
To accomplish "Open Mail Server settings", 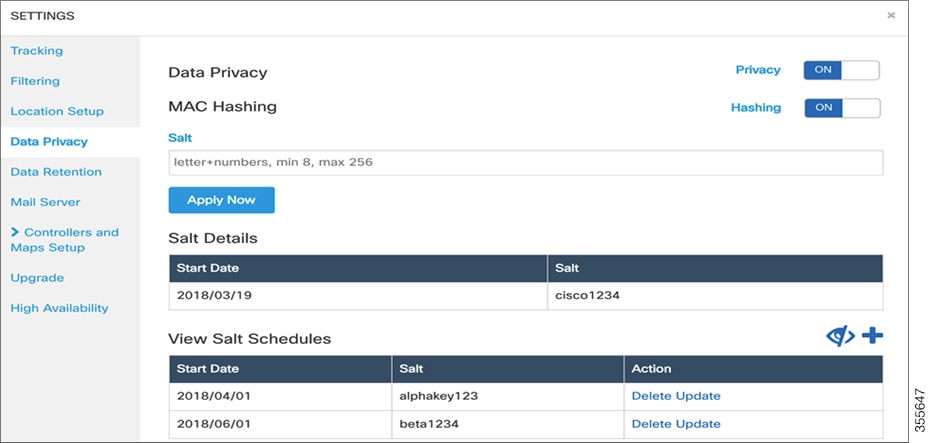I will tap(45, 202).
